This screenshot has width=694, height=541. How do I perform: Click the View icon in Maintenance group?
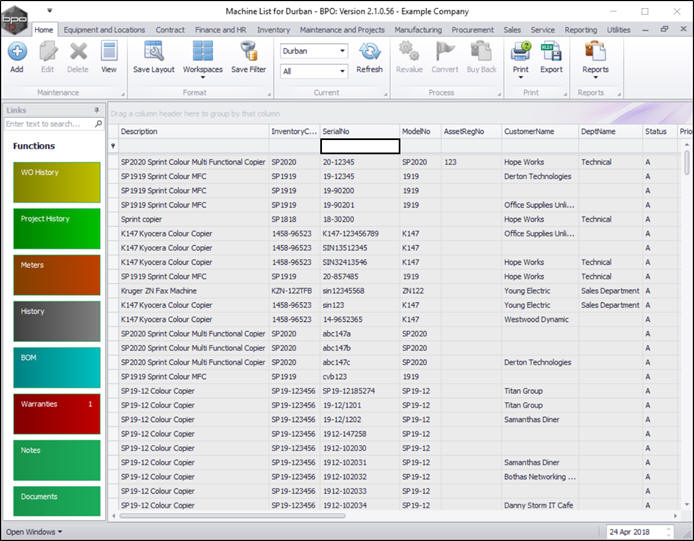tap(108, 56)
